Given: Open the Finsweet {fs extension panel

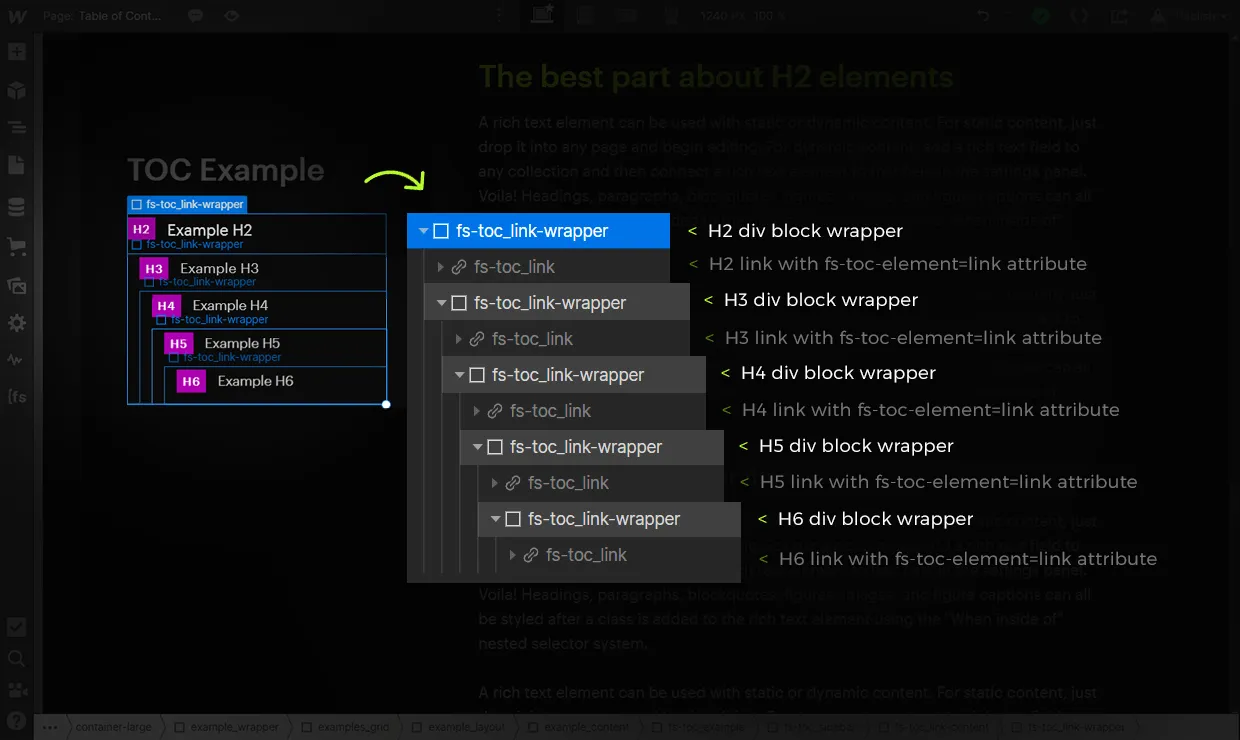Looking at the screenshot, I should [16, 397].
